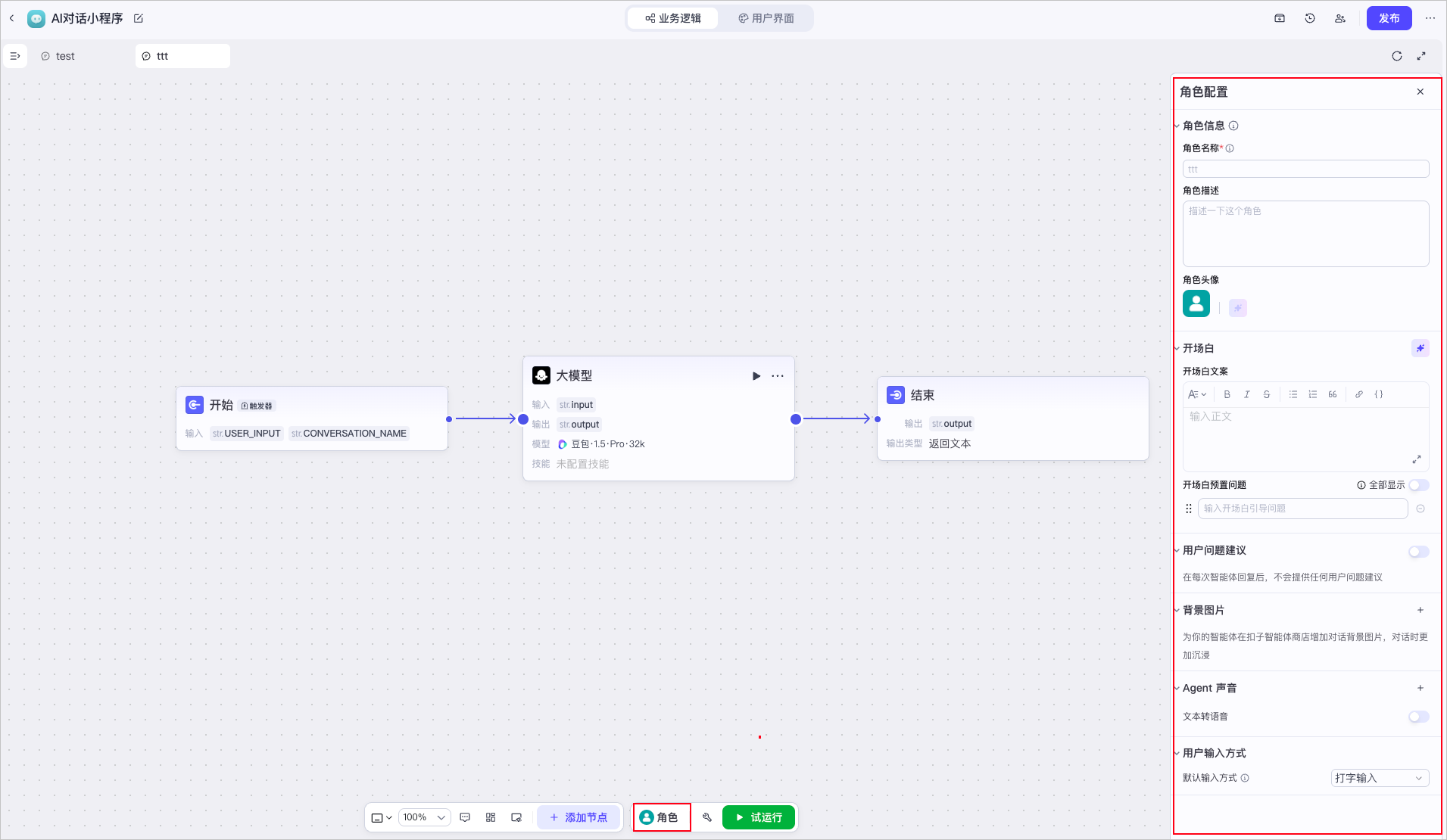The image size is (1447, 840).
Task: Add an Agent 声音 with the plus icon
Action: 1420,688
